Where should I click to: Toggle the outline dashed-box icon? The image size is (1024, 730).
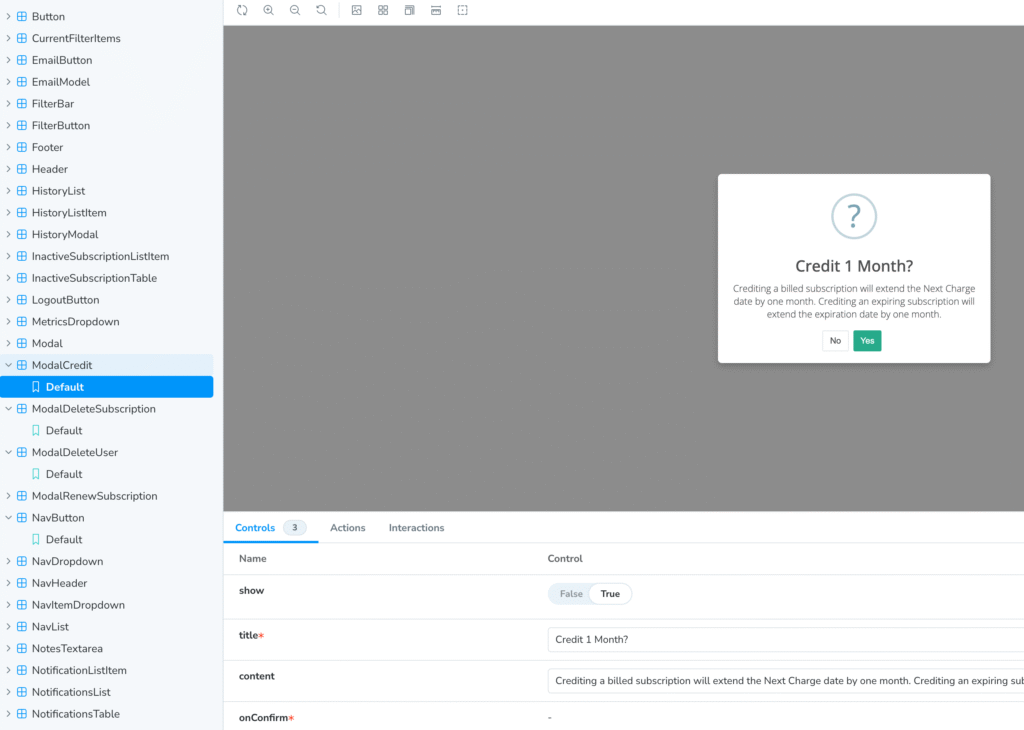pos(462,10)
